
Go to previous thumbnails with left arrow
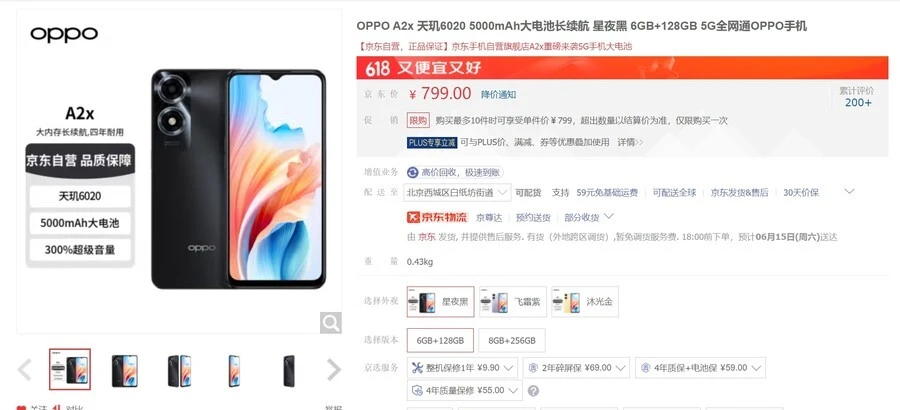[25, 370]
